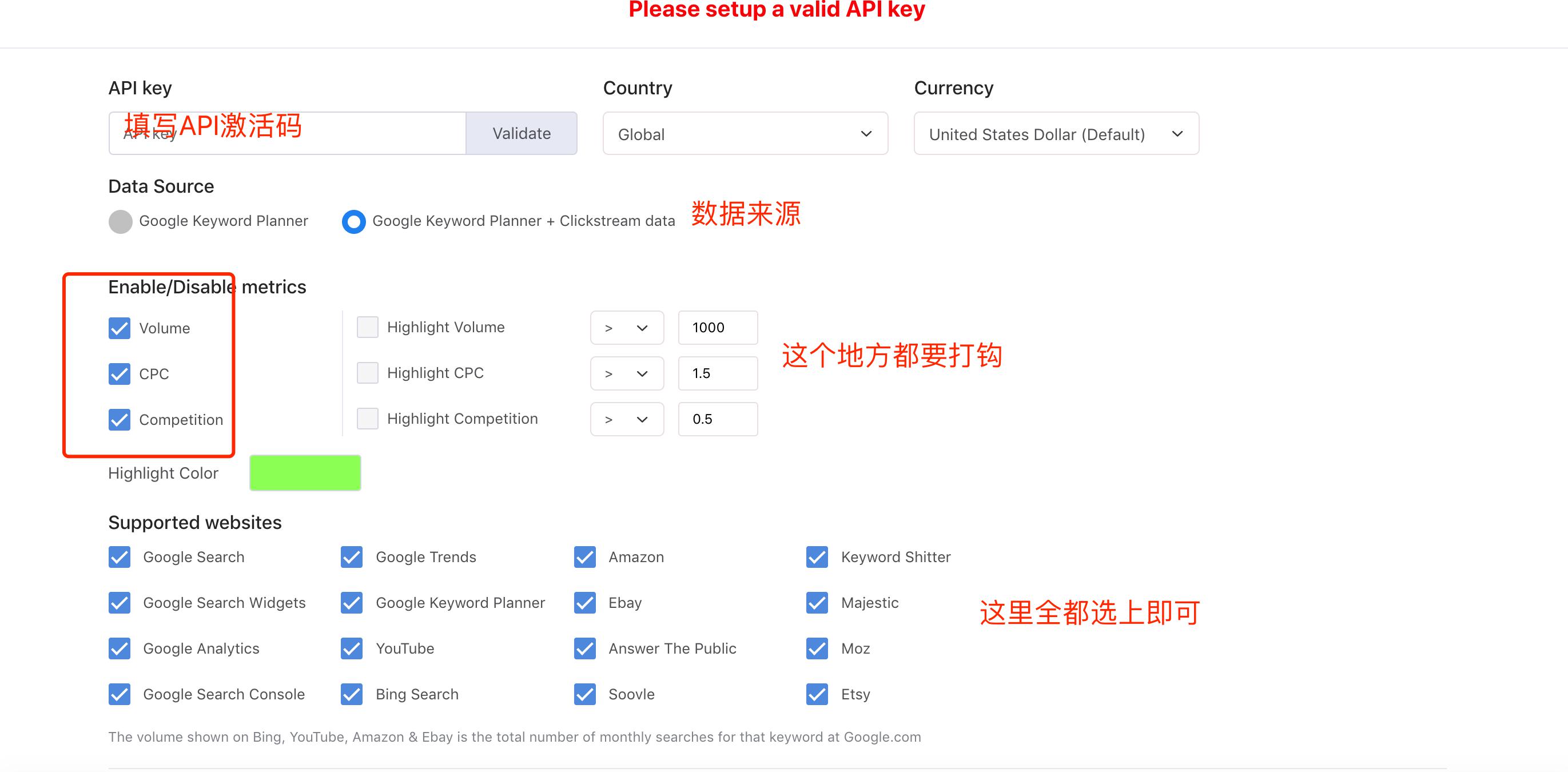Uncheck YouTube in Supported websites
The width and height of the screenshot is (1568, 772).
(351, 648)
